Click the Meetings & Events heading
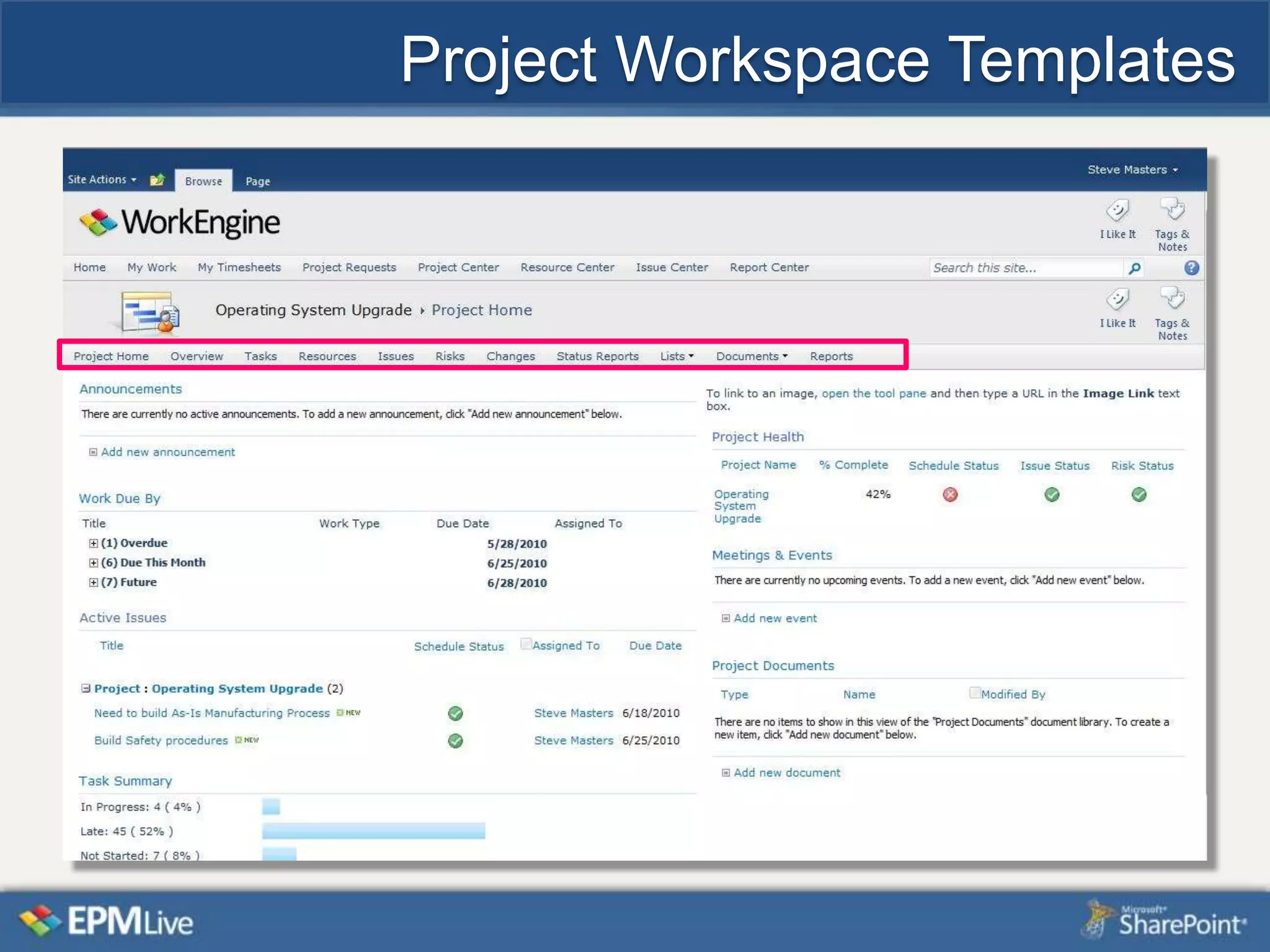This screenshot has width=1270, height=952. tap(772, 555)
